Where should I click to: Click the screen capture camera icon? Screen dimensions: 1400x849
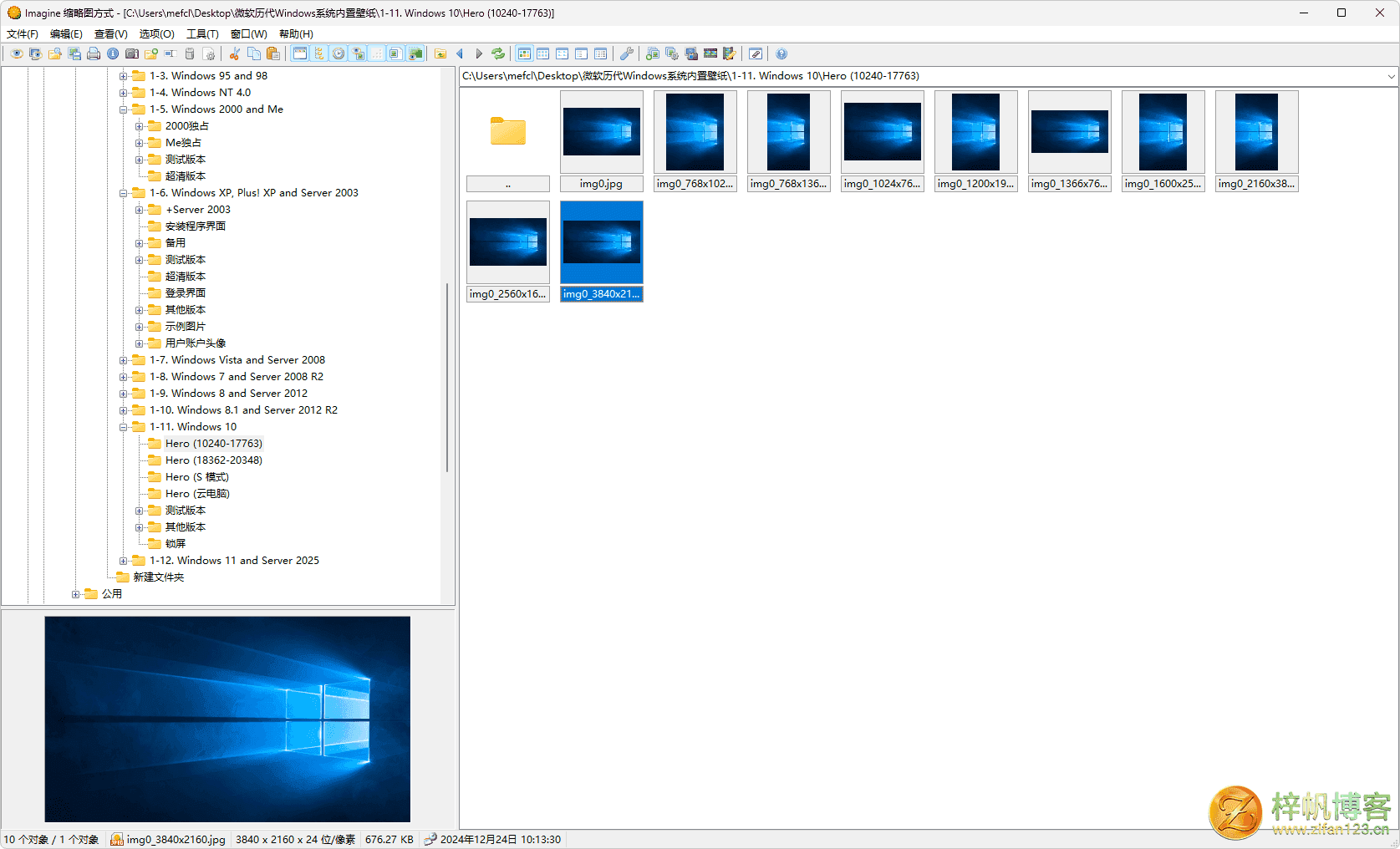[690, 53]
